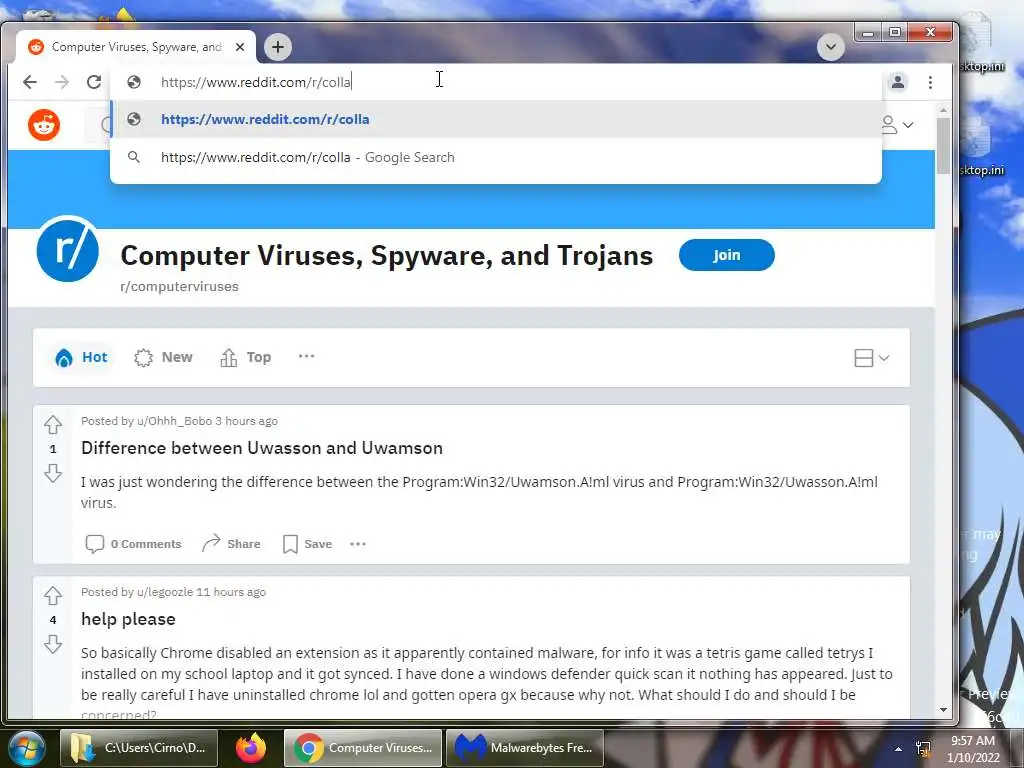Click the r/computerviruses subreddit name text
The height and width of the screenshot is (768, 1024).
[179, 287]
